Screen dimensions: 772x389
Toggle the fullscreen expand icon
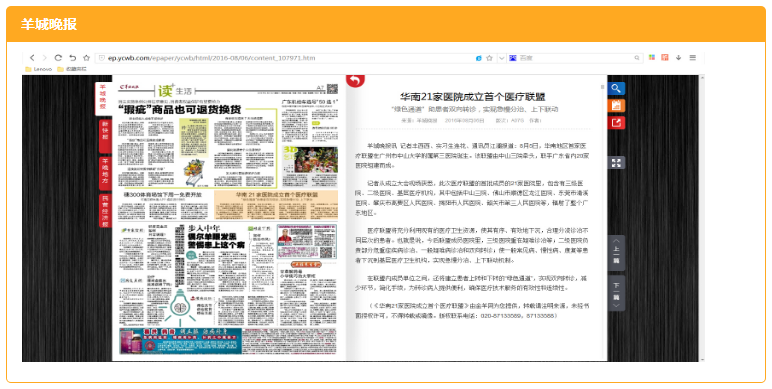[616, 162]
